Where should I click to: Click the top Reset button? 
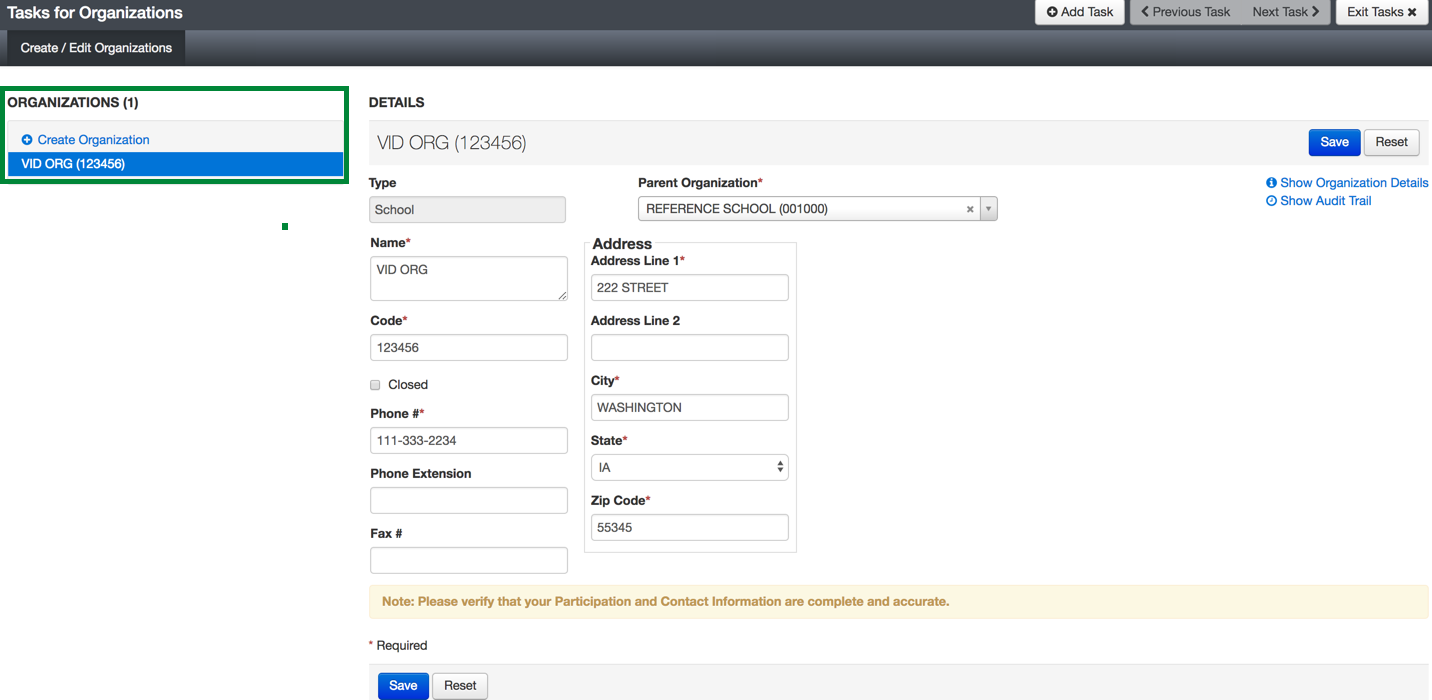pos(1391,142)
